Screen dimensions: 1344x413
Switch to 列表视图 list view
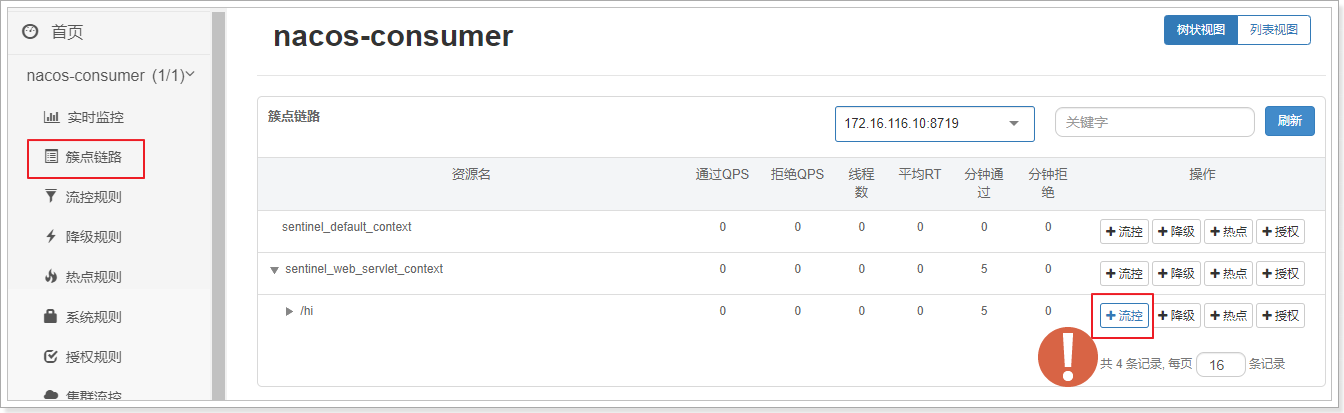point(1273,30)
